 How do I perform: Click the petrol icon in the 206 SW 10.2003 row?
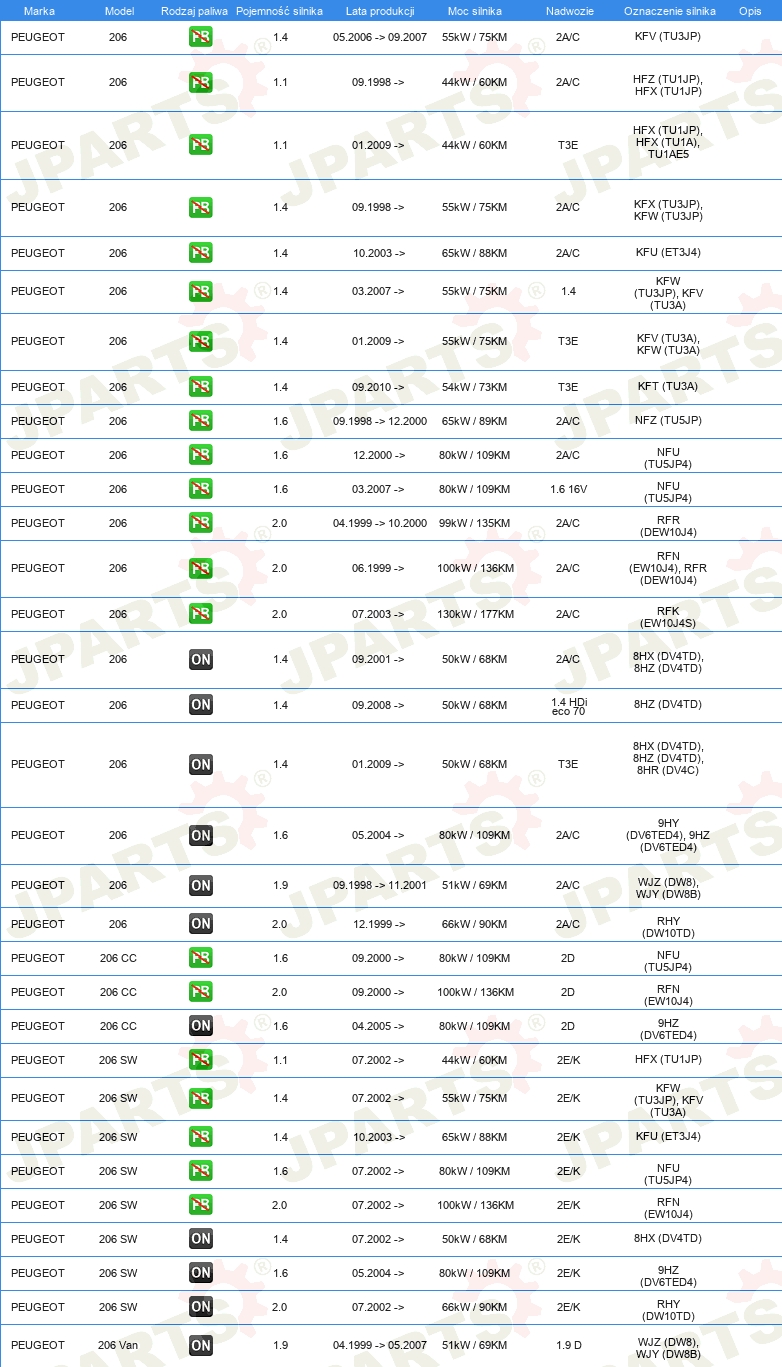click(x=201, y=1137)
